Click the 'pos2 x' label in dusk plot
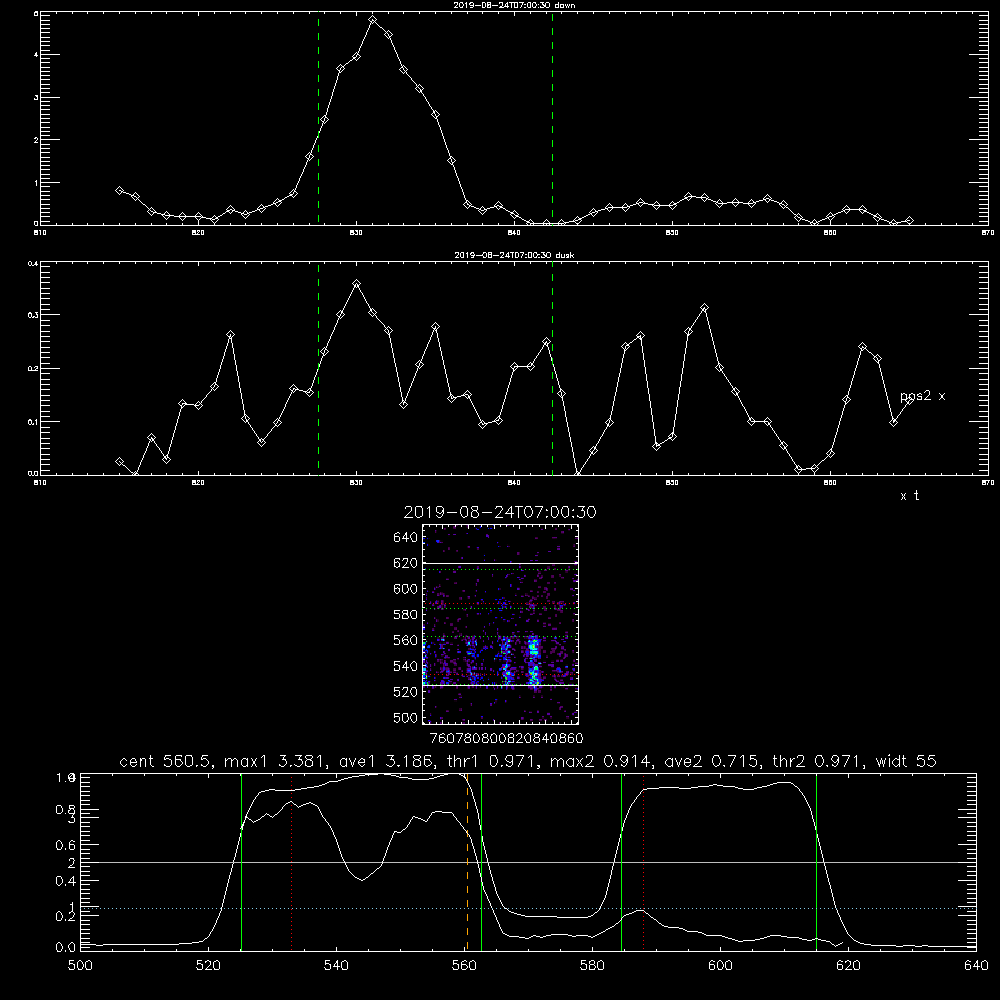This screenshot has height=1000, width=1000. pos(922,396)
